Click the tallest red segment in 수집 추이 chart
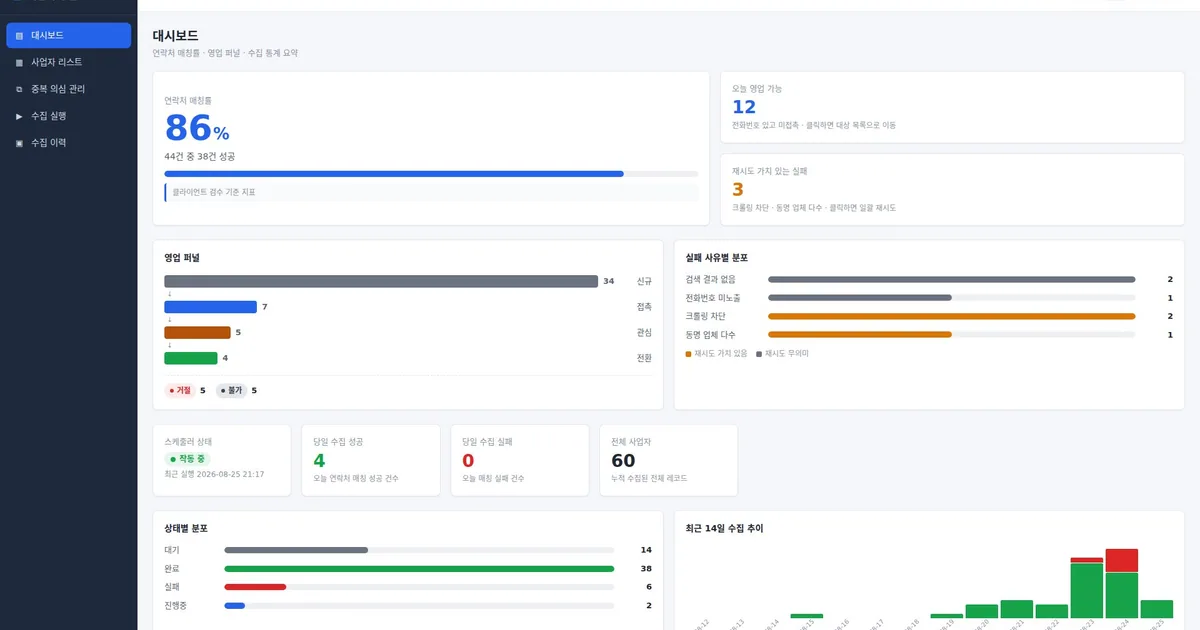Screen dimensions: 1200x630 click(x=1121, y=560)
